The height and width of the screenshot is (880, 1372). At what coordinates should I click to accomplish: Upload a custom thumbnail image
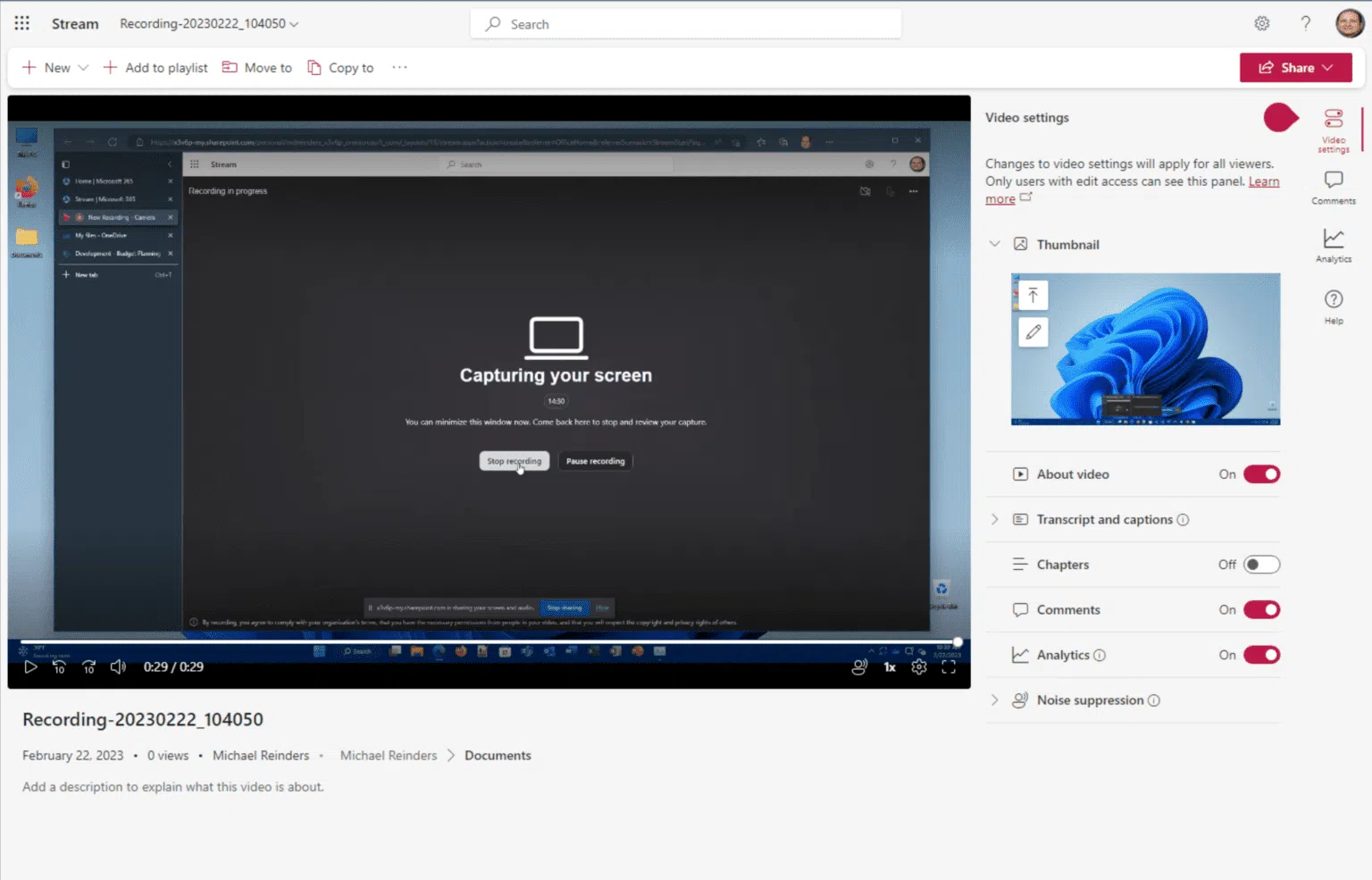click(1033, 294)
